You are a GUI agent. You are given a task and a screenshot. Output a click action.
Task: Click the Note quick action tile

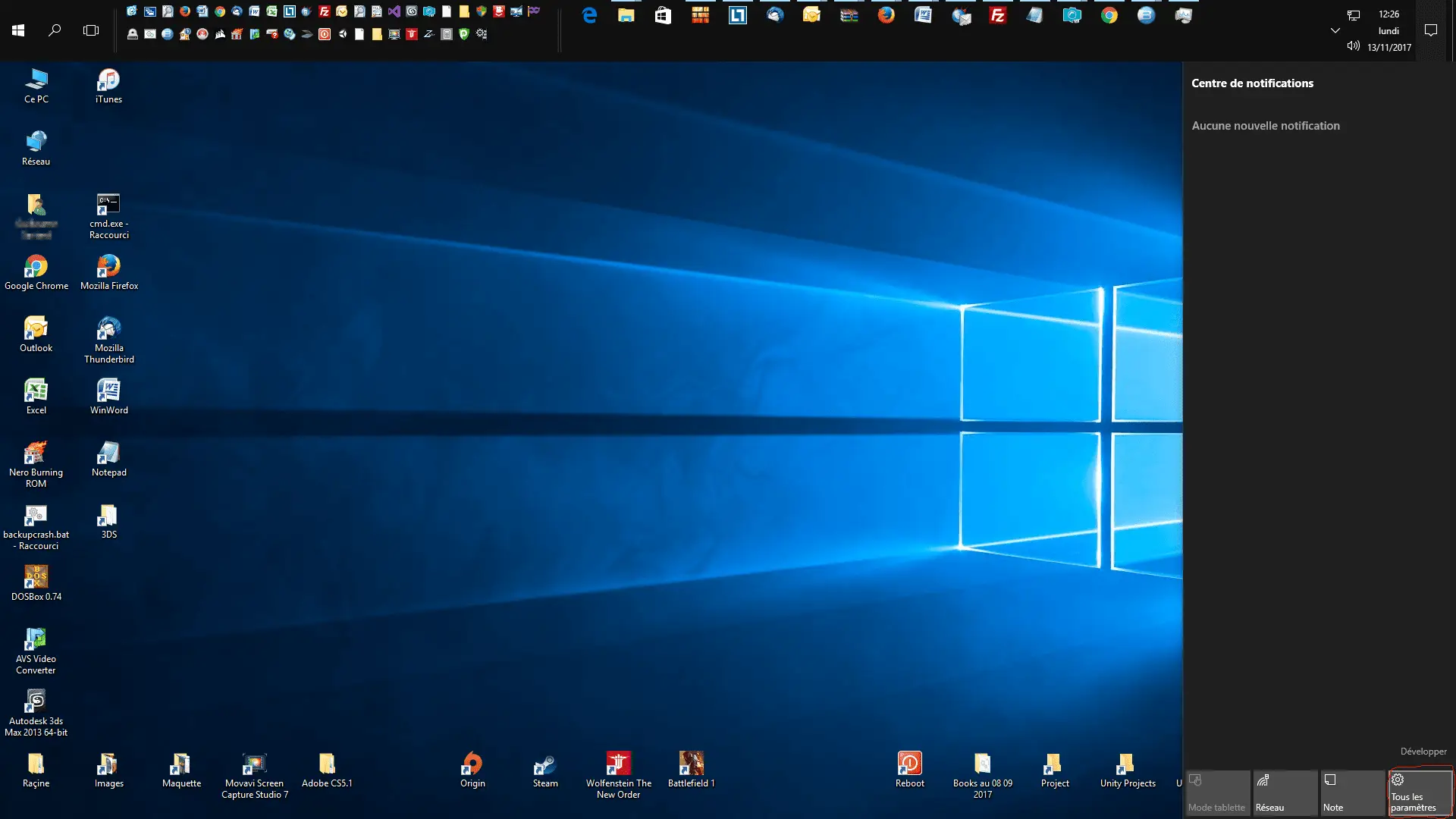coord(1352,793)
